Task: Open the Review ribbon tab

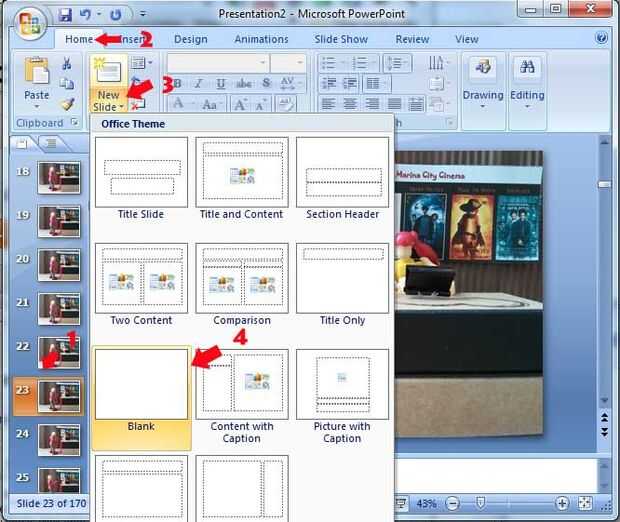Action: point(412,39)
